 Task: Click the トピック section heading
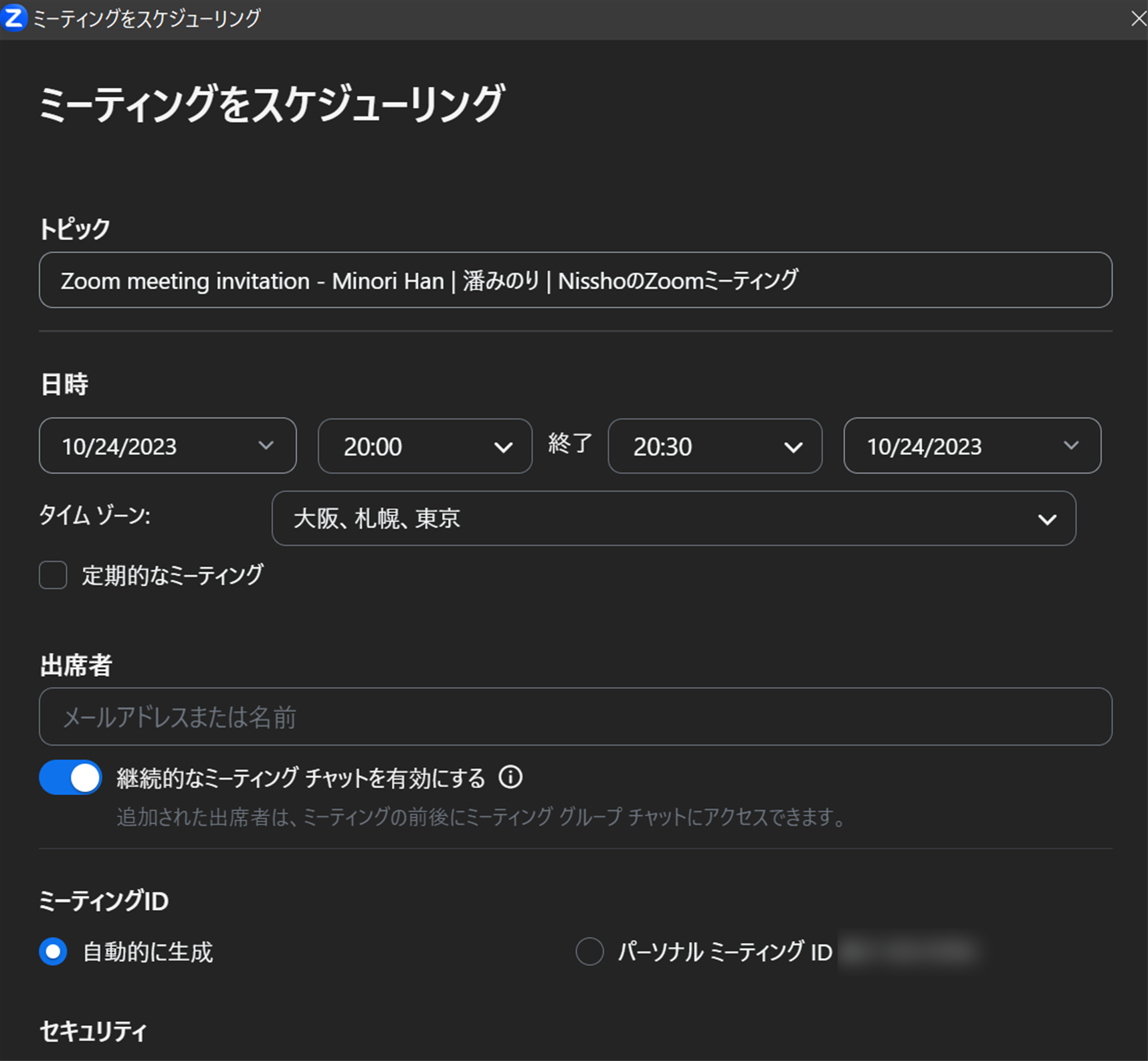point(75,229)
